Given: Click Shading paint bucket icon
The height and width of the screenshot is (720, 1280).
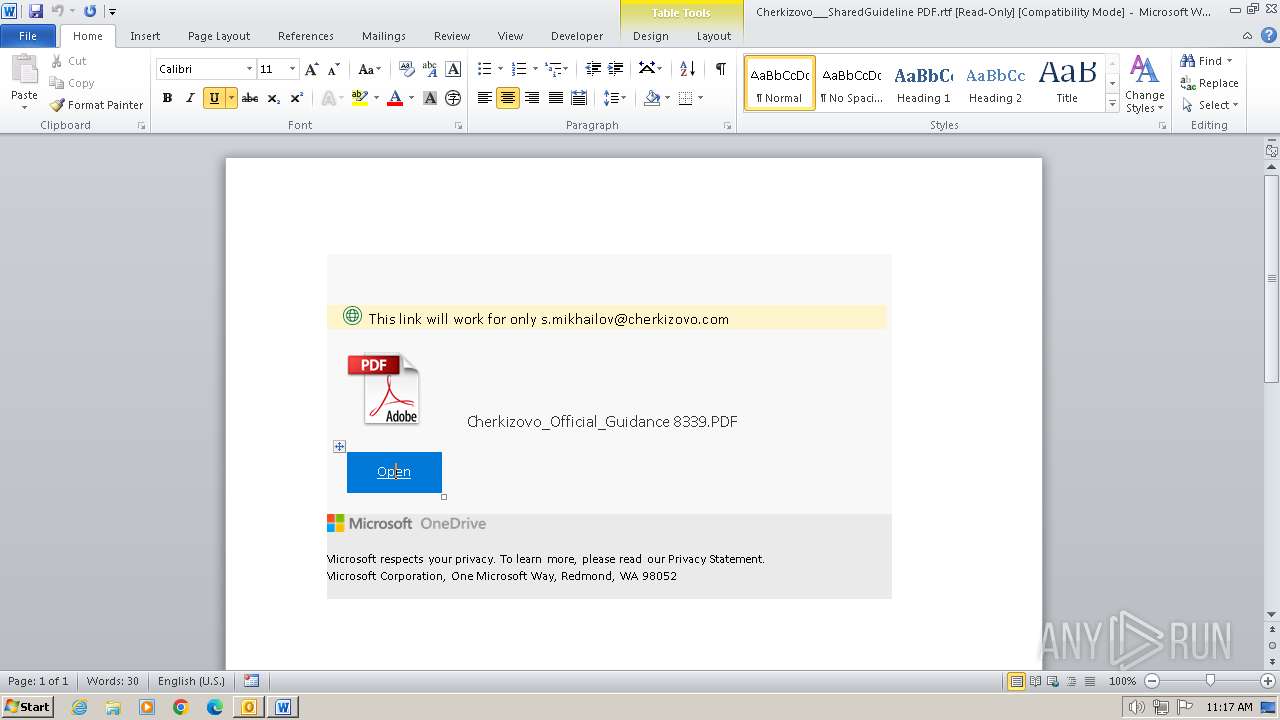Looking at the screenshot, I should pos(652,98).
